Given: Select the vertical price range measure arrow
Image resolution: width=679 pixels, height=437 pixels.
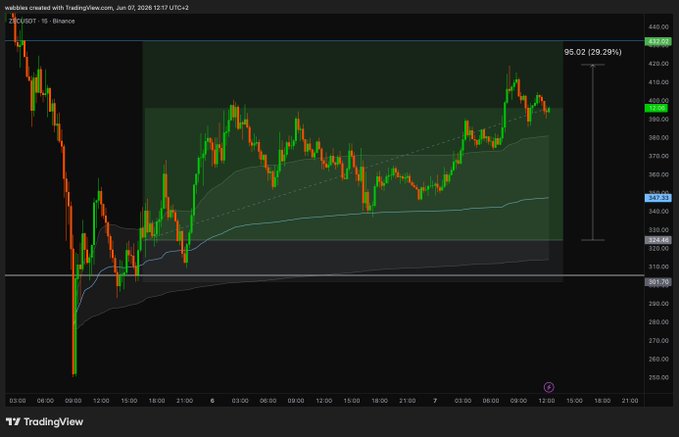Looking at the screenshot, I should point(593,152).
